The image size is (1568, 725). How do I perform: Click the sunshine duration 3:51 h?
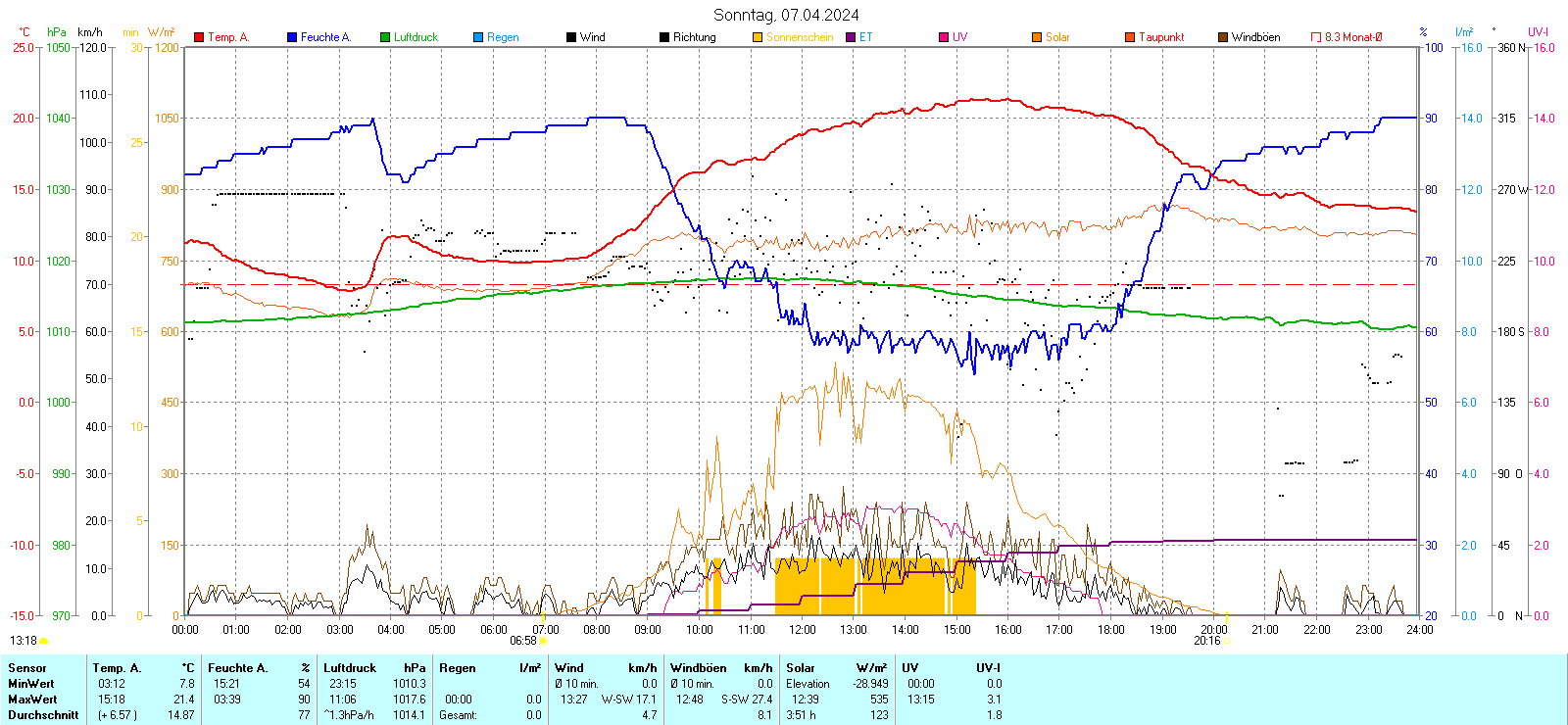[801, 715]
